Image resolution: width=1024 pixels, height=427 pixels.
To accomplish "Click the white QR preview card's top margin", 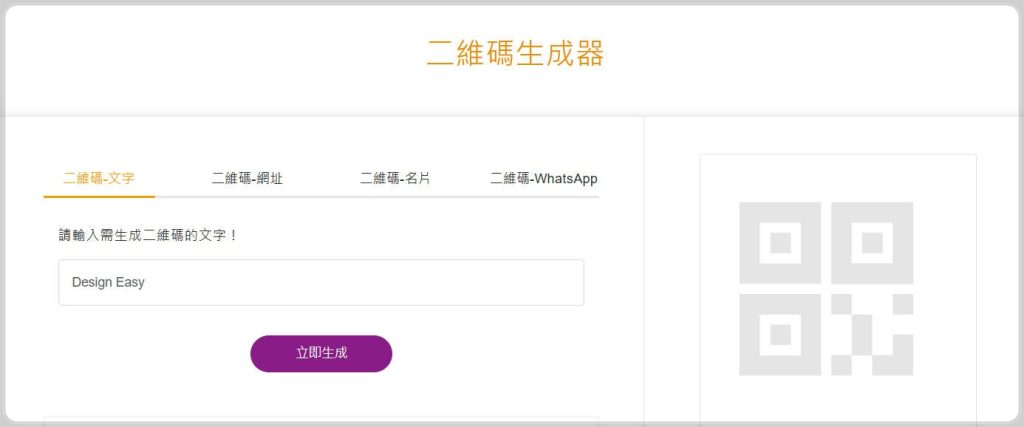I will (x=837, y=168).
